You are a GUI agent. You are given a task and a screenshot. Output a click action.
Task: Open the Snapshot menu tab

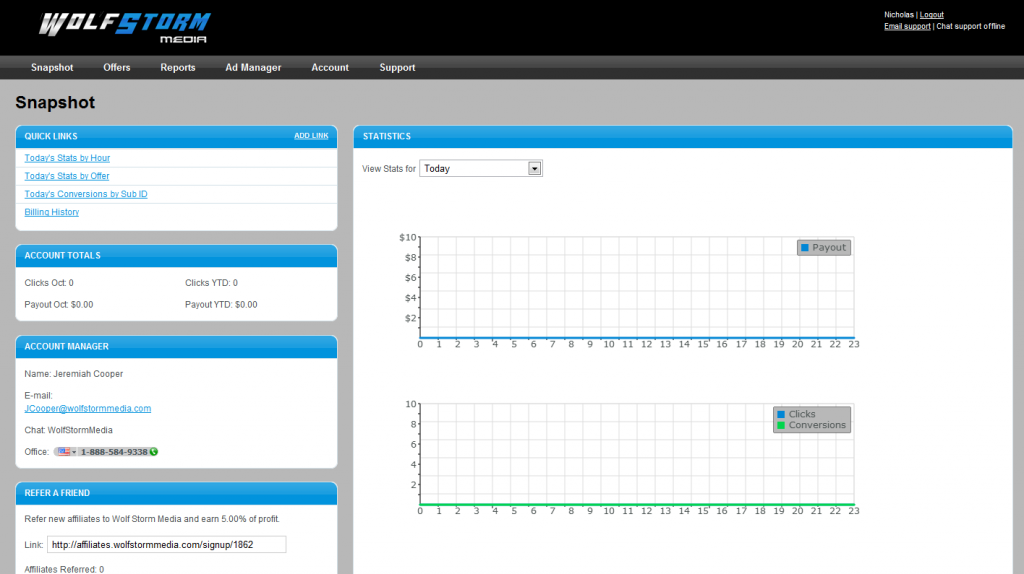point(52,68)
